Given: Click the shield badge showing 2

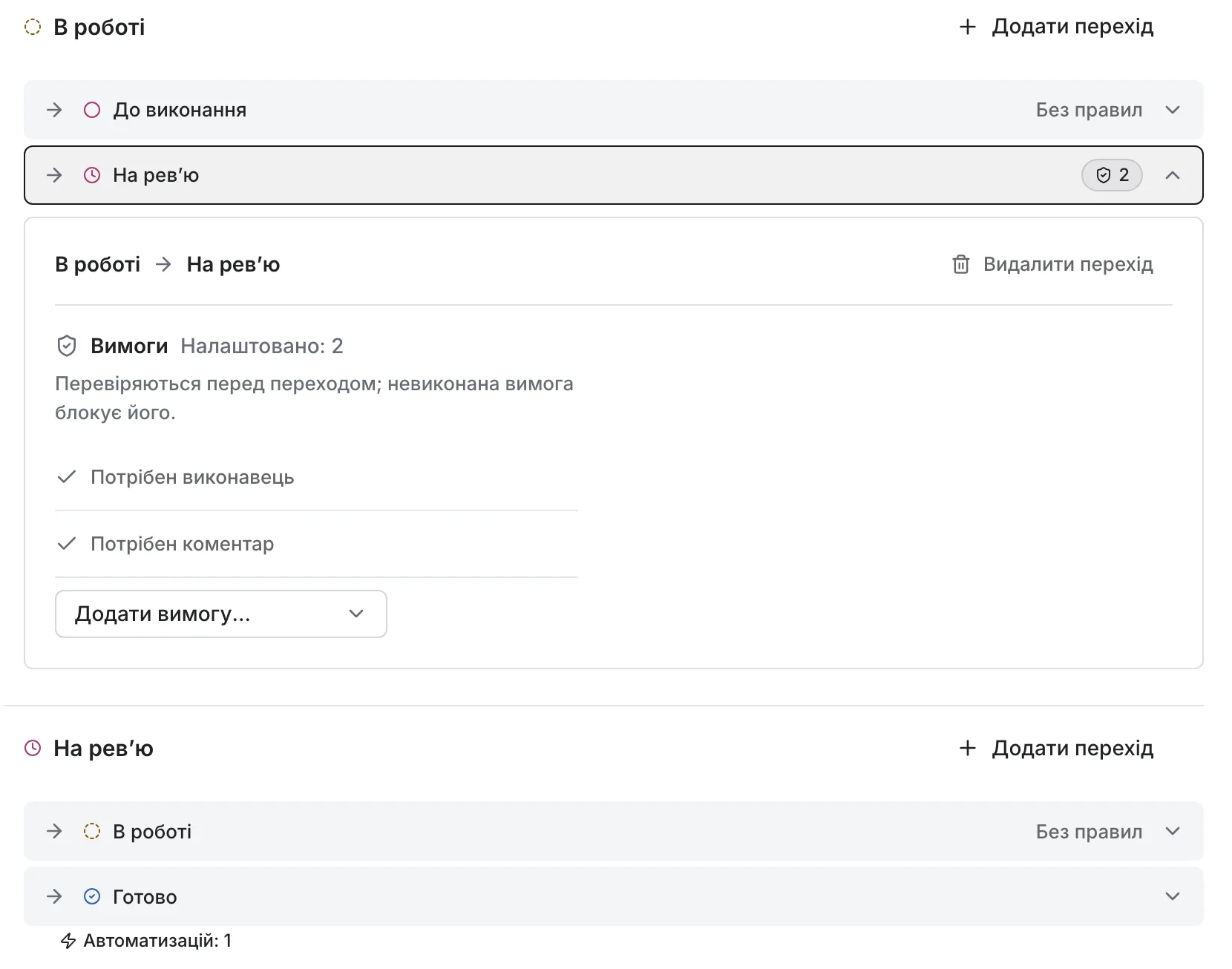Looking at the screenshot, I should pos(1112,175).
